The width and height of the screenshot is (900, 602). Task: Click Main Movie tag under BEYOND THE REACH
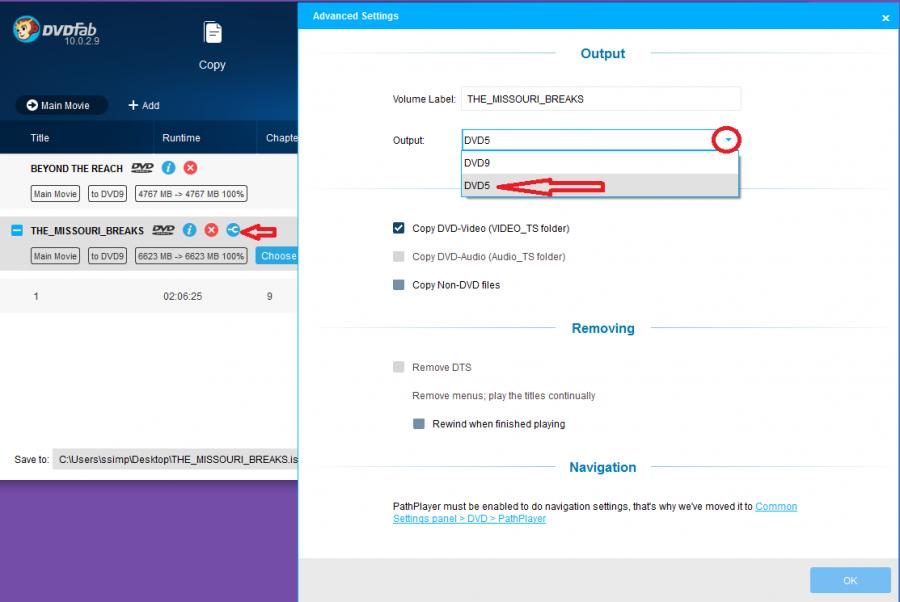pyautogui.click(x=55, y=194)
